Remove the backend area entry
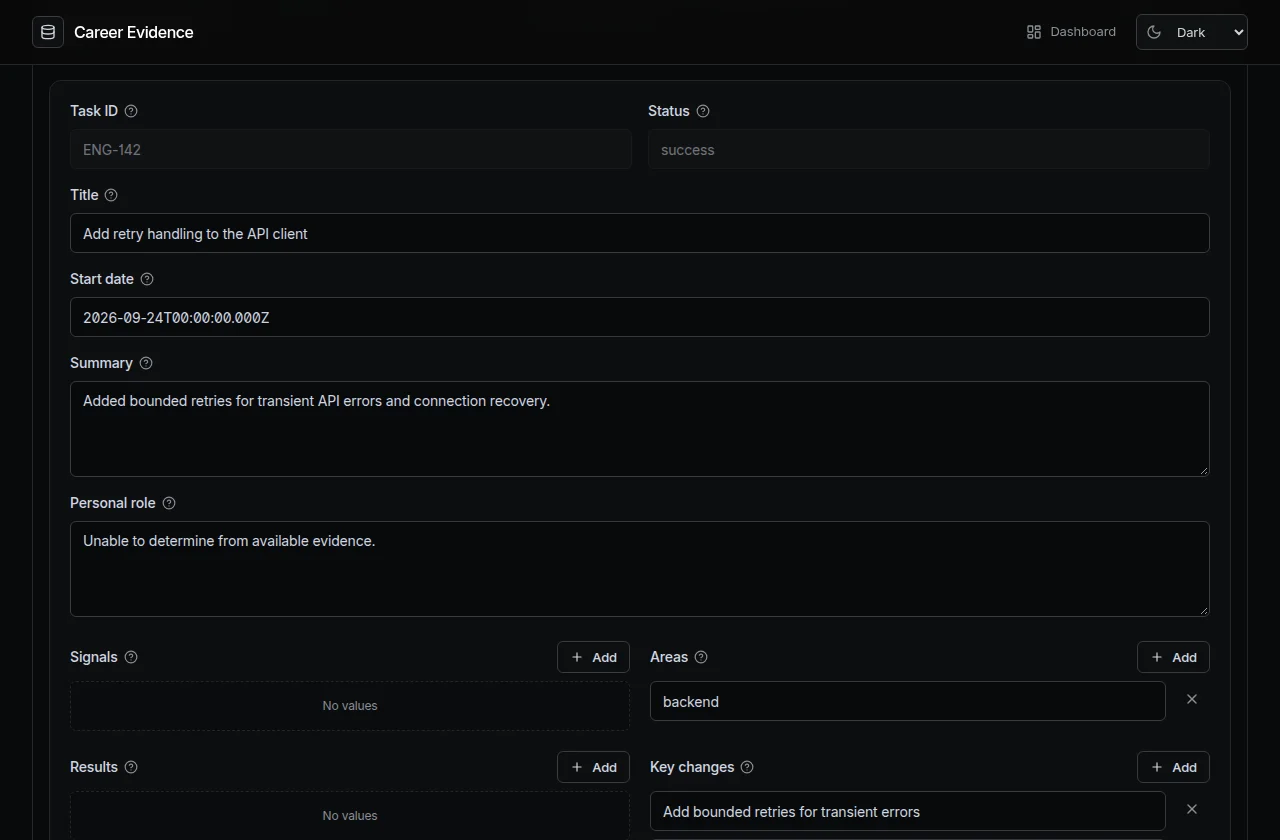Viewport: 1280px width, 840px height. click(x=1192, y=699)
